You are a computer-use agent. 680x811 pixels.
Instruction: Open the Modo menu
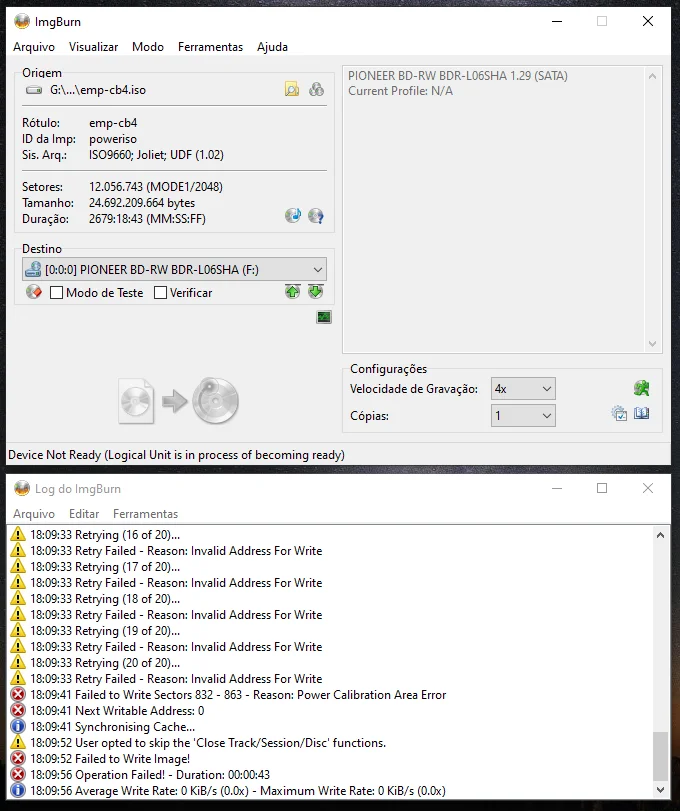[x=147, y=47]
